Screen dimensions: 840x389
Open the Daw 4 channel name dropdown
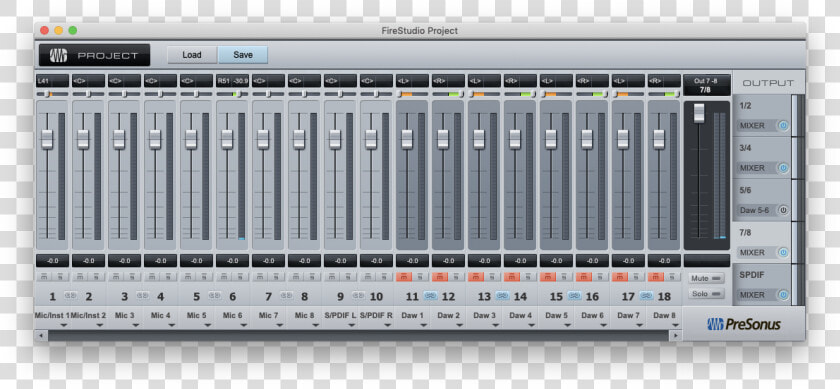pos(531,325)
